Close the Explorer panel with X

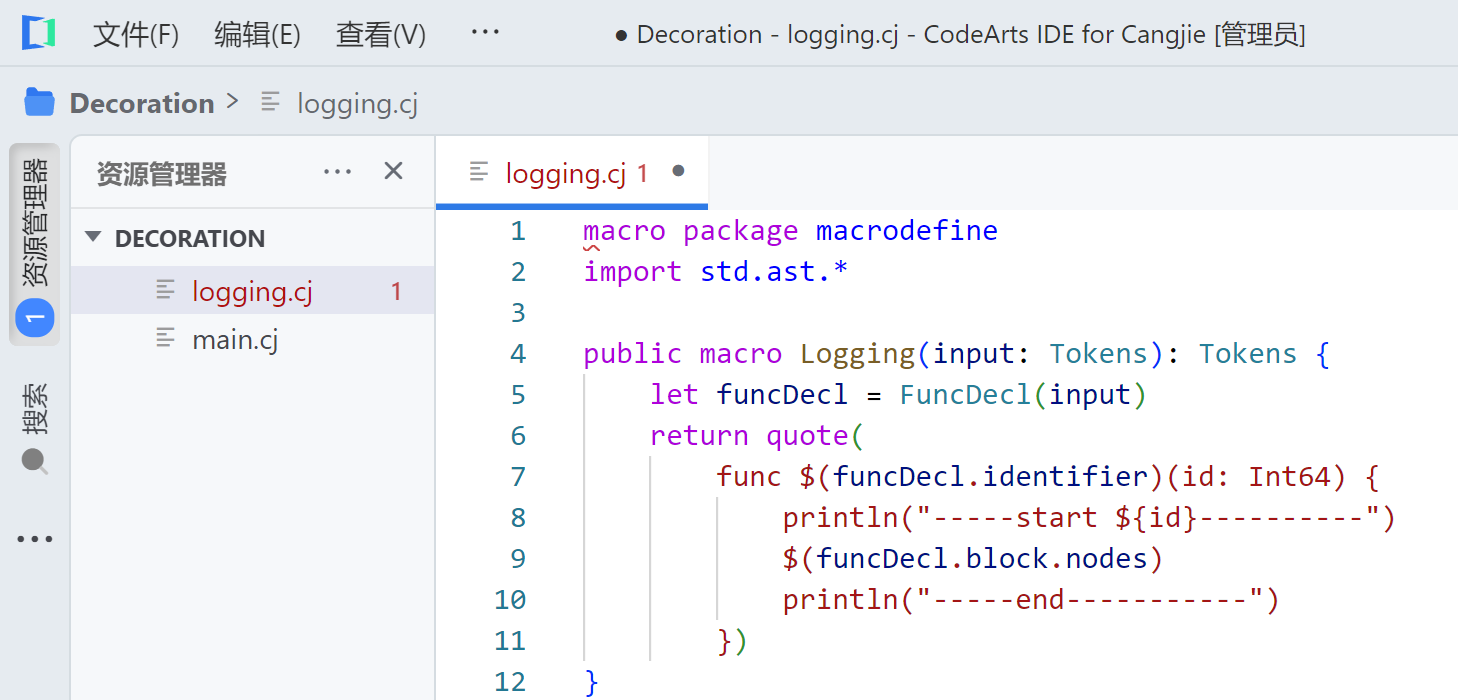pyautogui.click(x=393, y=172)
